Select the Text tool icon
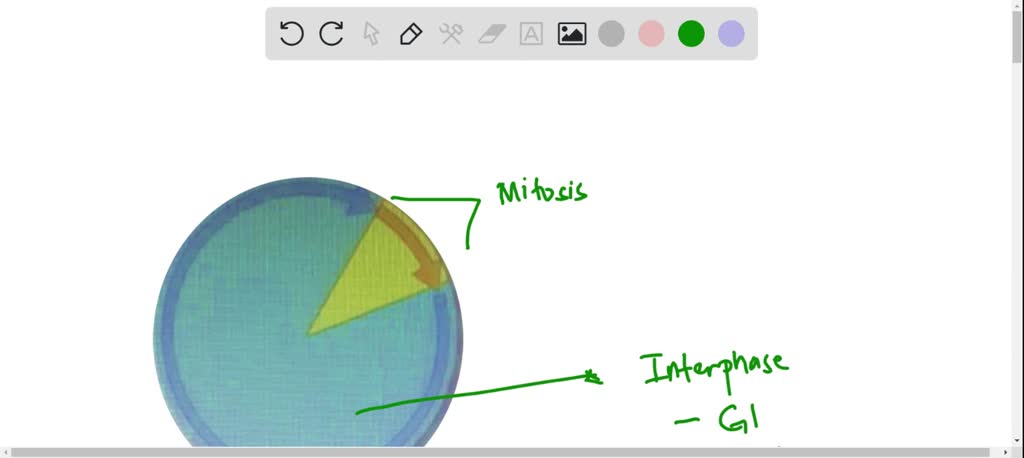This screenshot has width=1024, height=458. point(531,33)
